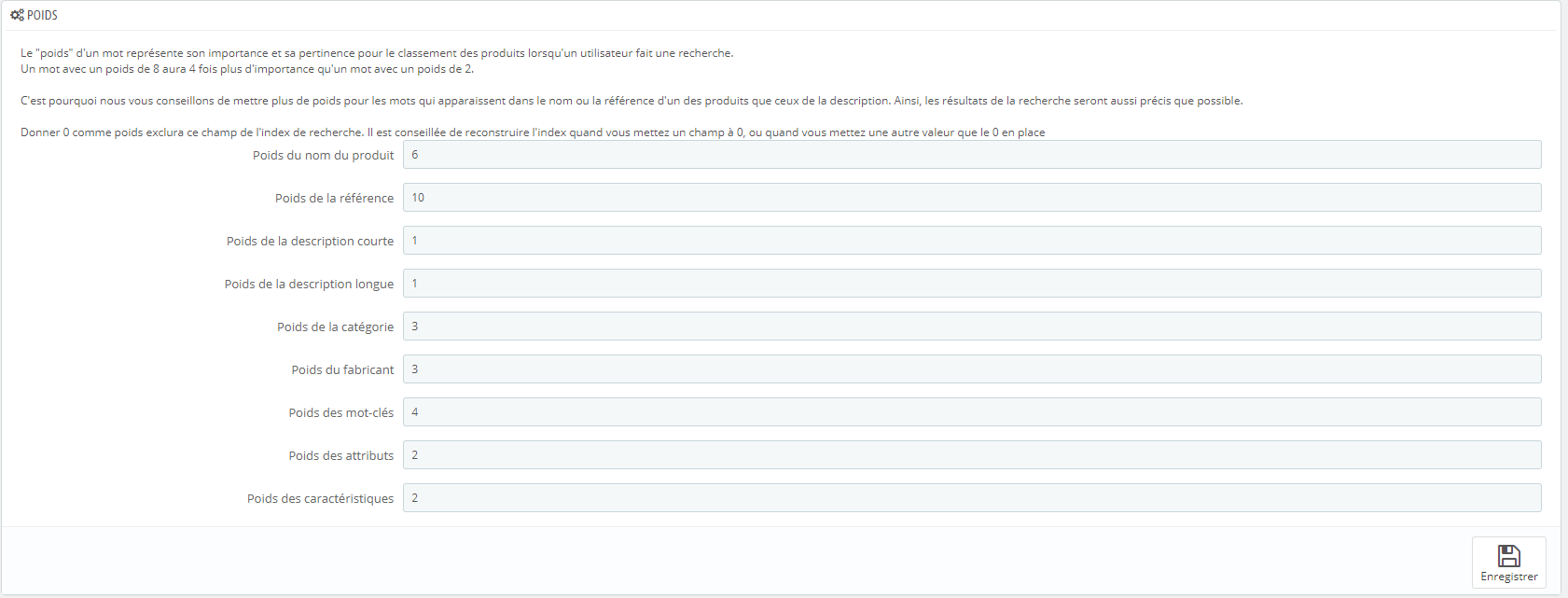Click the paragraph starting 'C'est pourquoi nous vous'

[631, 101]
